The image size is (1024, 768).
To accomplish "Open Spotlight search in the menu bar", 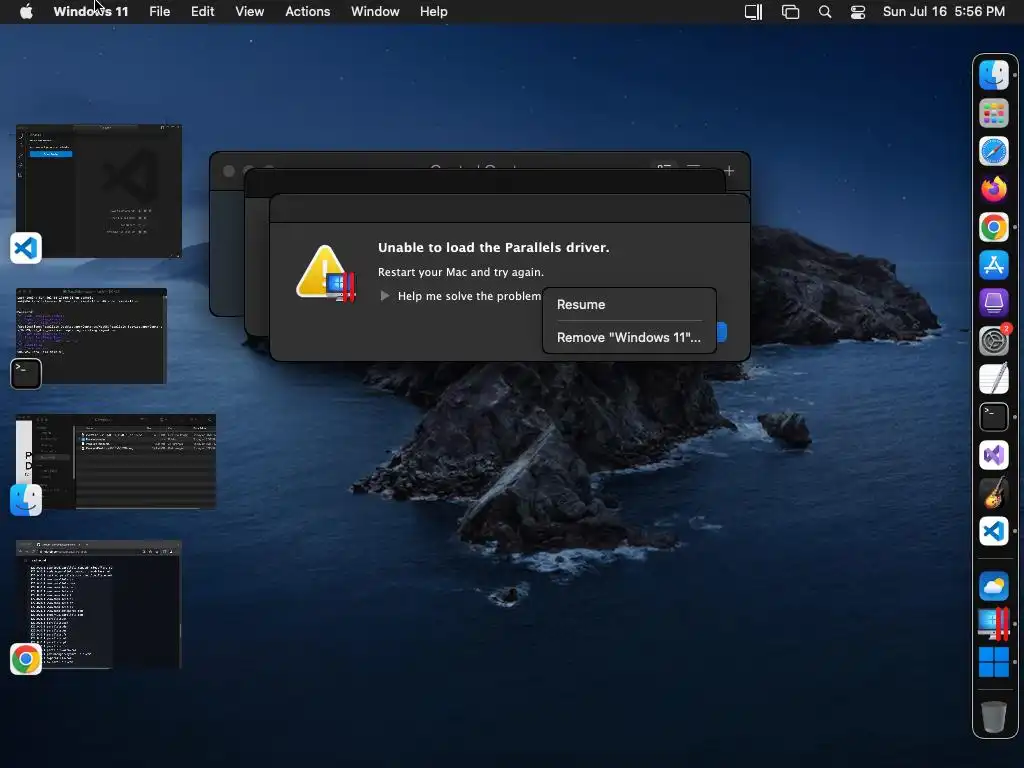I will [825, 12].
